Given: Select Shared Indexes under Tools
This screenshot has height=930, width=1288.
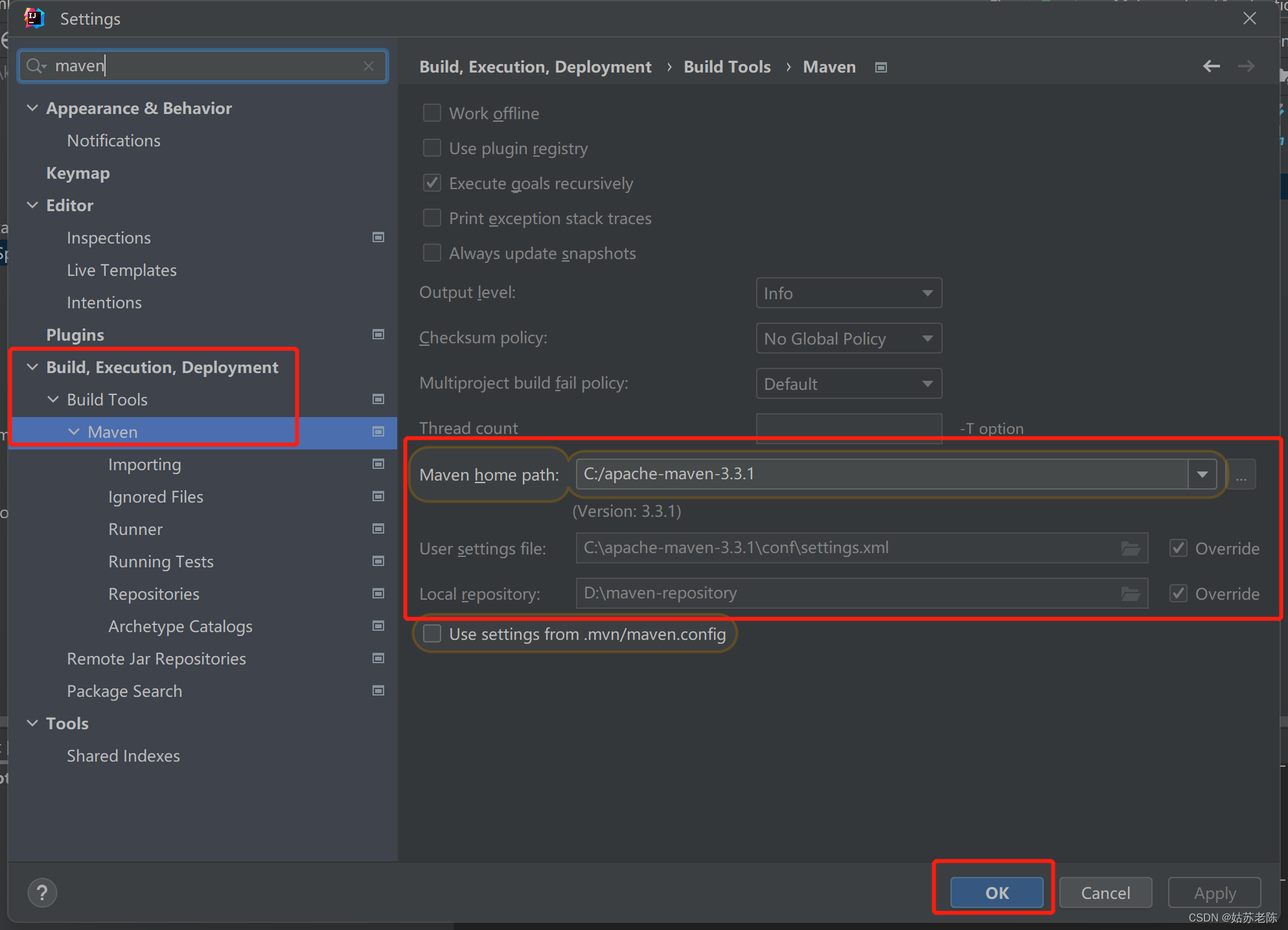Looking at the screenshot, I should click(x=124, y=756).
